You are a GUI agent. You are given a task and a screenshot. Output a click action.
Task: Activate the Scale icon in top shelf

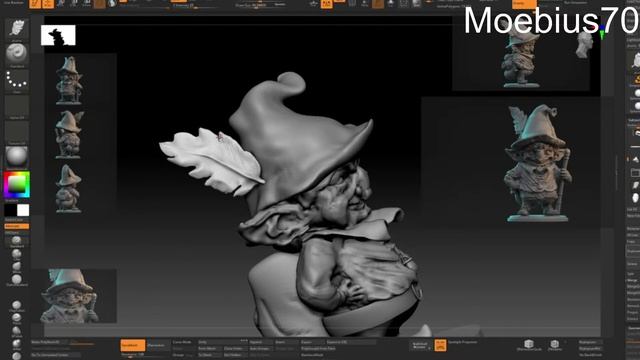(74, 4)
